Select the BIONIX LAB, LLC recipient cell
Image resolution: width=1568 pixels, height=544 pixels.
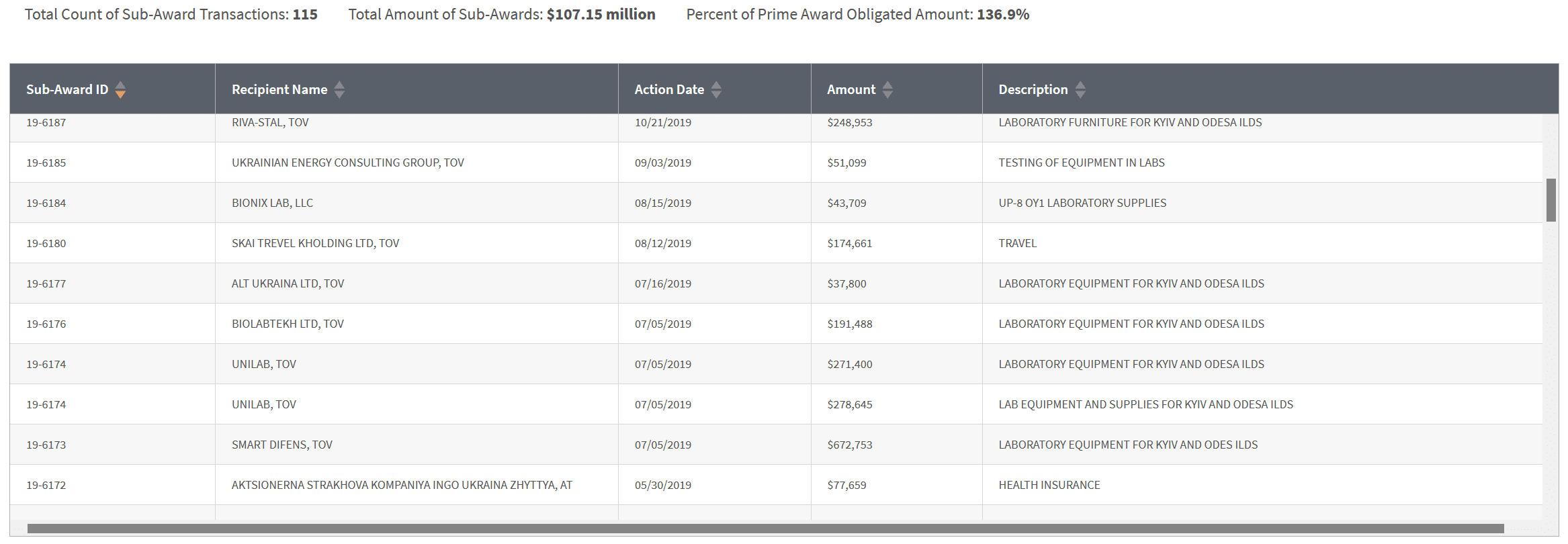[x=272, y=203]
